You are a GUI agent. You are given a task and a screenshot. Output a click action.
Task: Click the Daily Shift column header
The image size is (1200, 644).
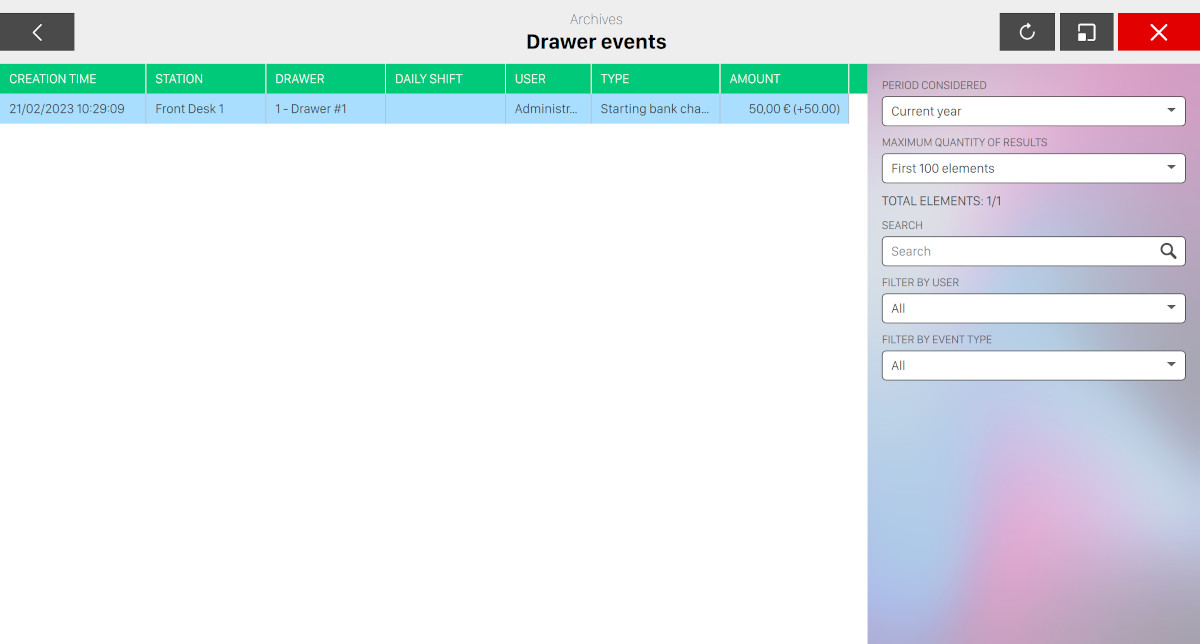click(x=445, y=79)
